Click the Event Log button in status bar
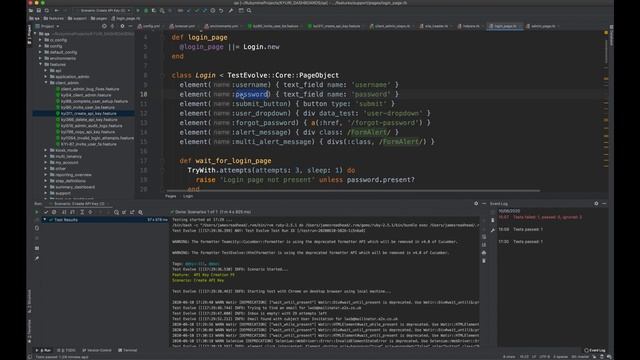This screenshot has width=640, height=360. tap(595, 350)
